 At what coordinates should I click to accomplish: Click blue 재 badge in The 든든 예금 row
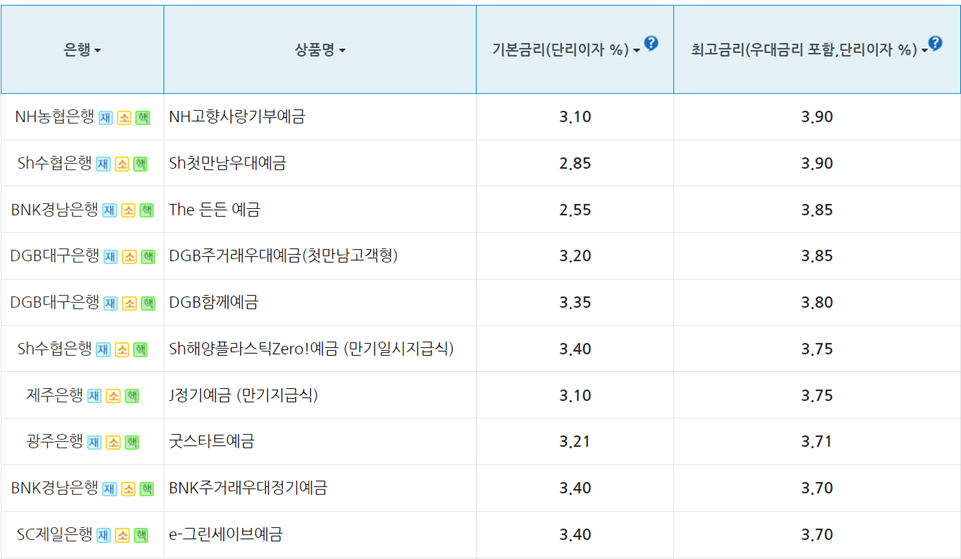click(x=109, y=211)
